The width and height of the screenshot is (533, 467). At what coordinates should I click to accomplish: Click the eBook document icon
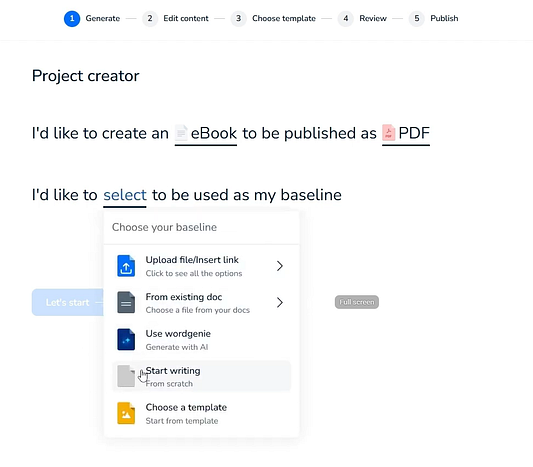(x=181, y=133)
